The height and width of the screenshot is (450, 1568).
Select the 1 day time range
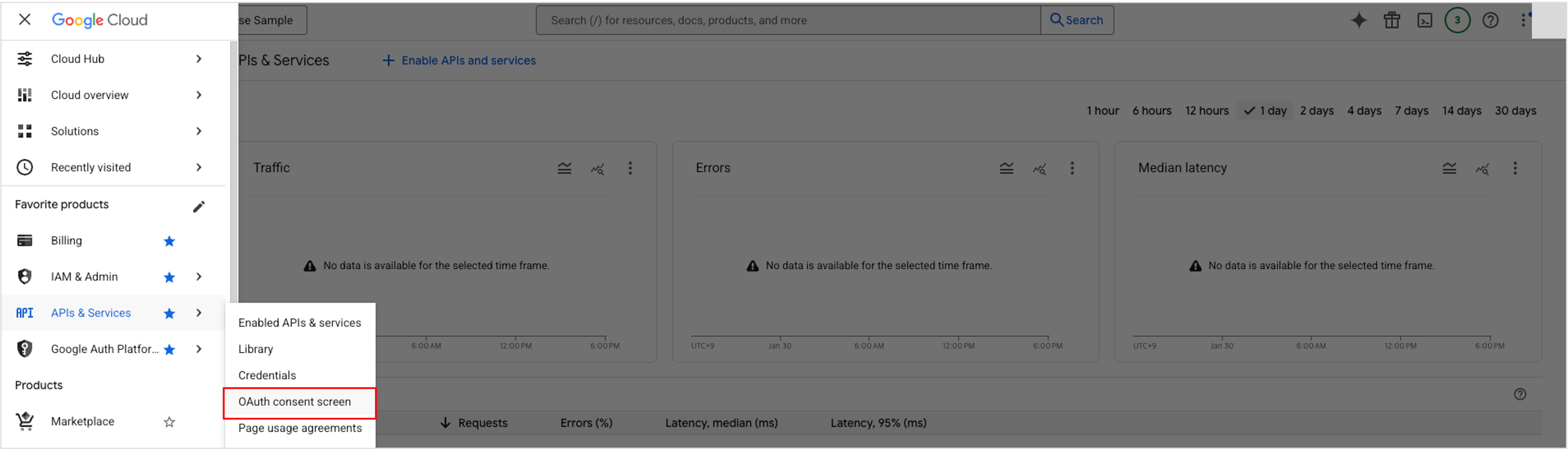[x=1265, y=111]
